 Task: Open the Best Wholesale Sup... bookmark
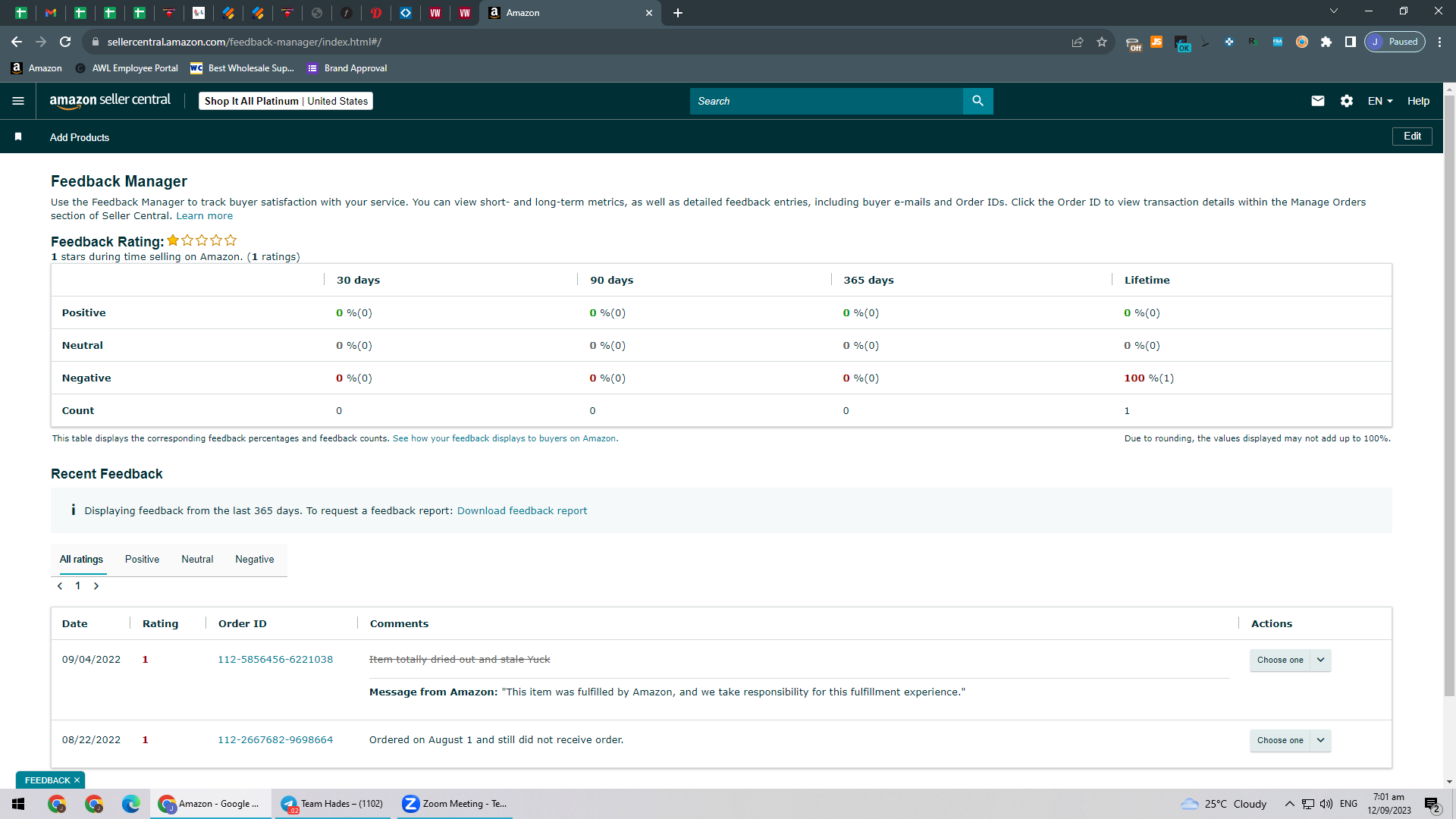tap(242, 68)
